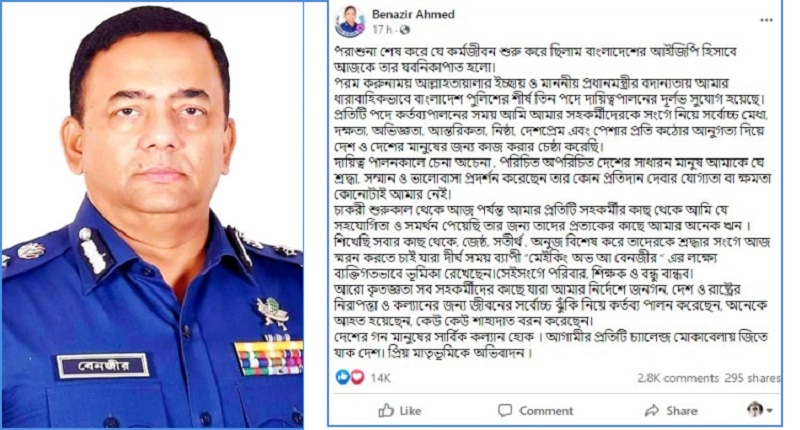This screenshot has height=430, width=800.
Task: Select the Like text label
Action: point(410,411)
